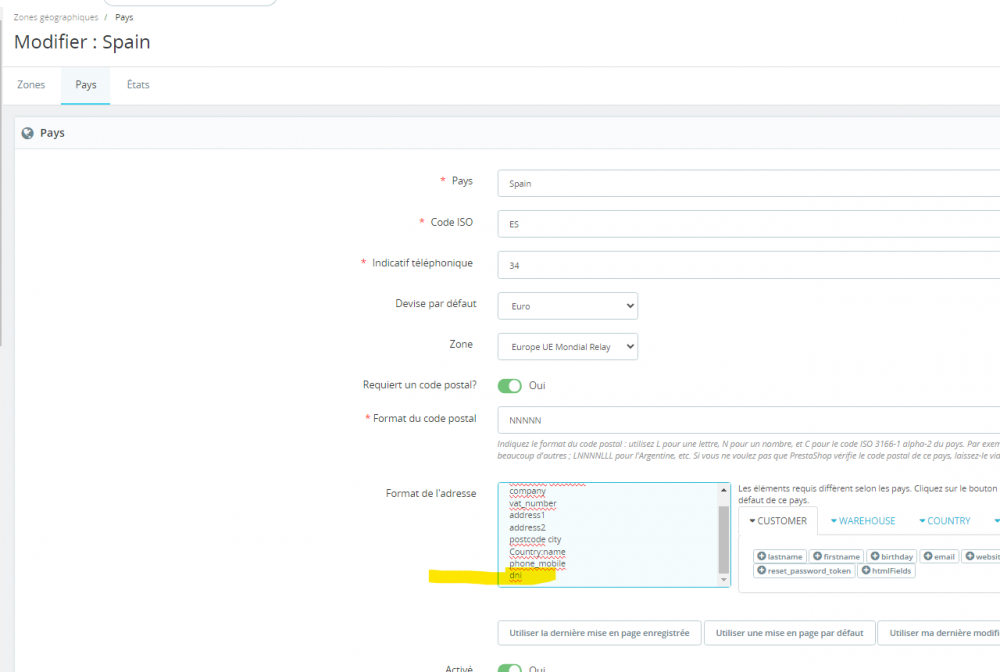Click the globe icon beside Pays heading
The image size is (1000, 672).
click(x=27, y=133)
